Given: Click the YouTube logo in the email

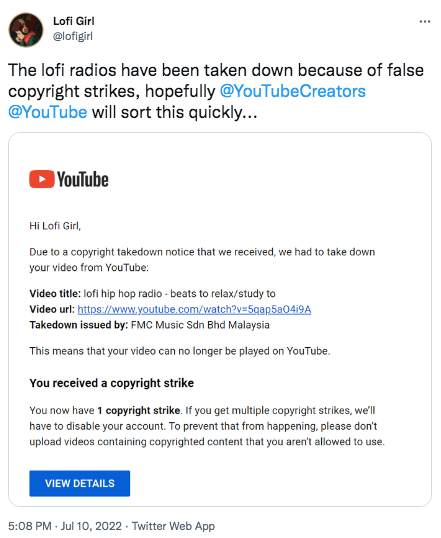Looking at the screenshot, I should click(69, 179).
